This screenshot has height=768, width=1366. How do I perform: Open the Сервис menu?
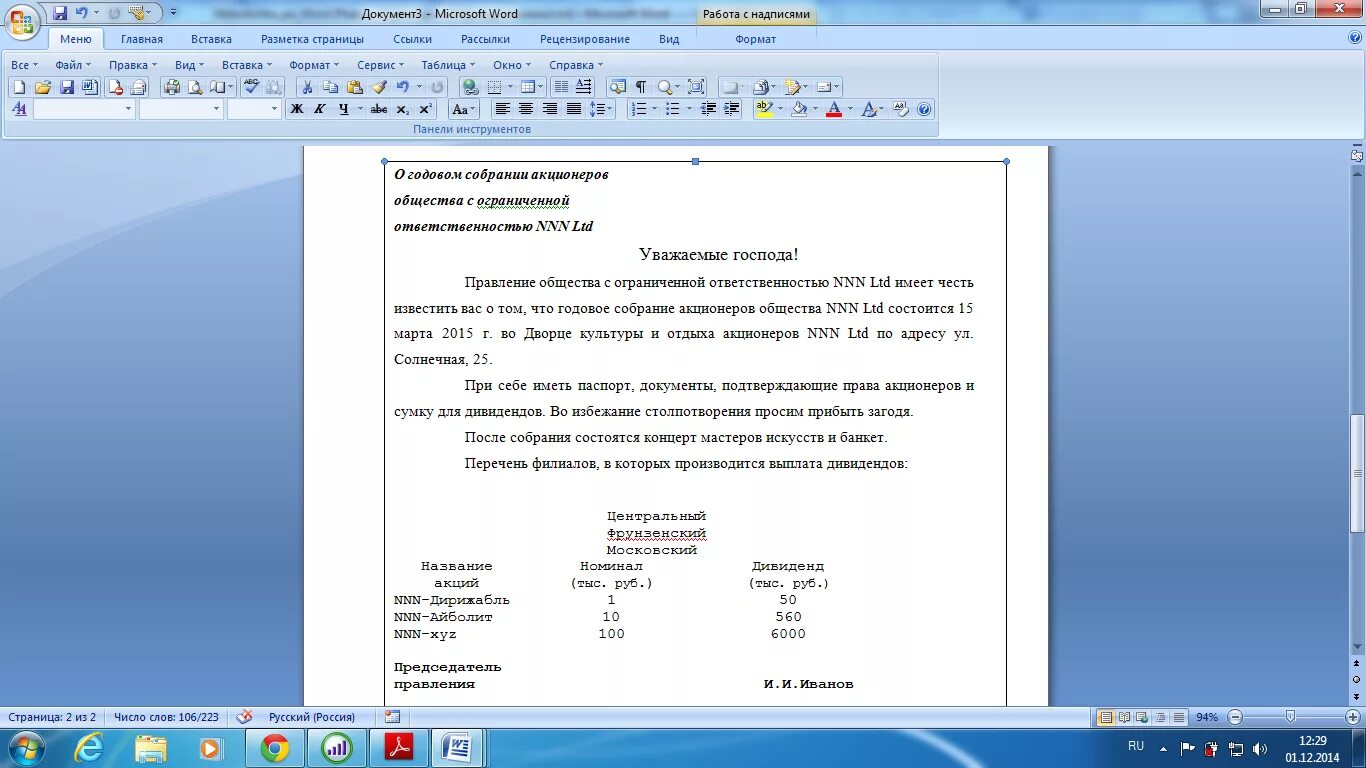pyautogui.click(x=380, y=65)
